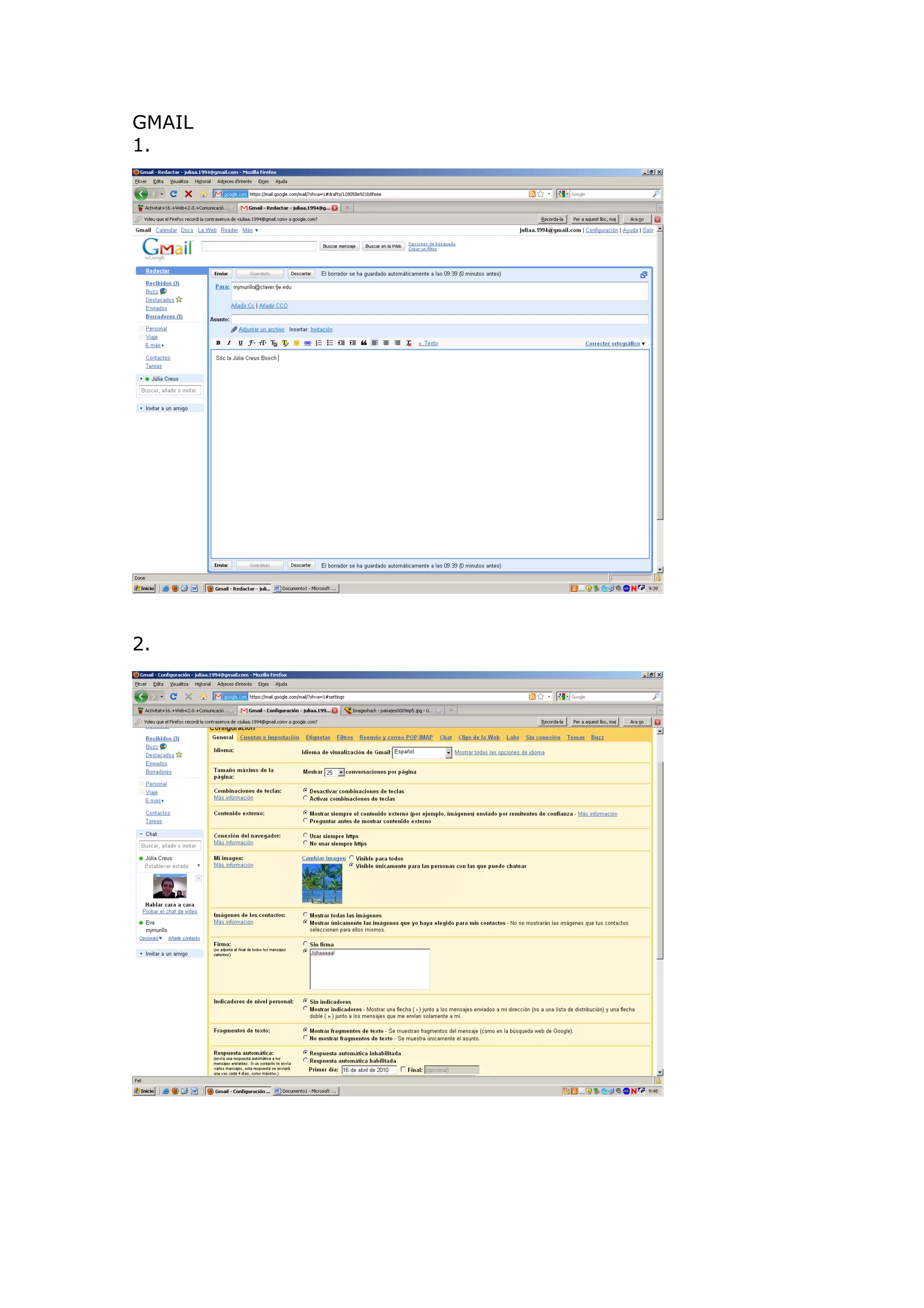This screenshot has width=924, height=1308.
Task: Click the italic icon in the compose toolbar
Action: coord(229,343)
